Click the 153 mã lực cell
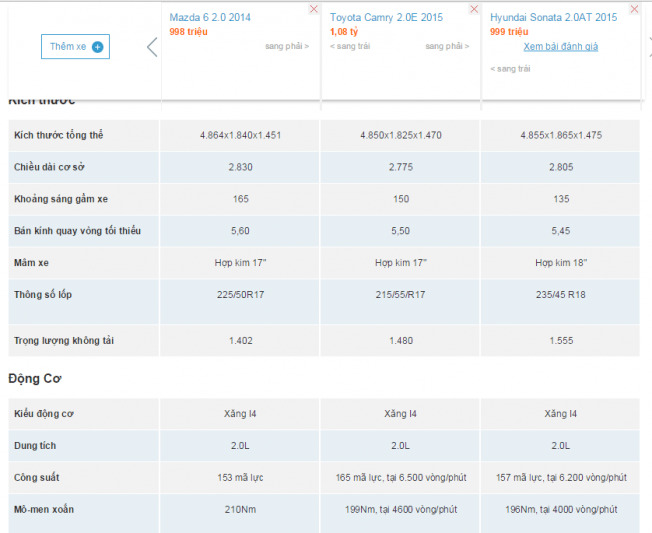 240,478
